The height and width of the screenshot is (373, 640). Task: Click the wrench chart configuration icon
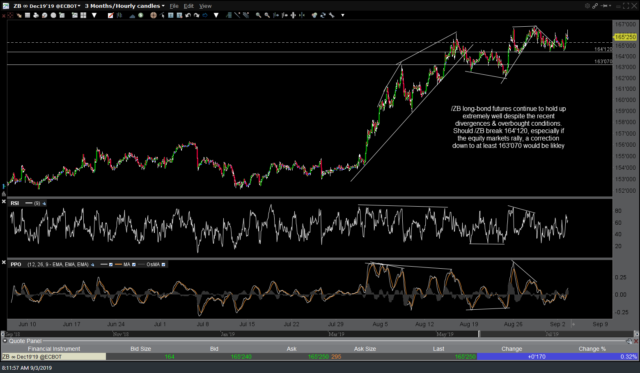[x=331, y=15]
